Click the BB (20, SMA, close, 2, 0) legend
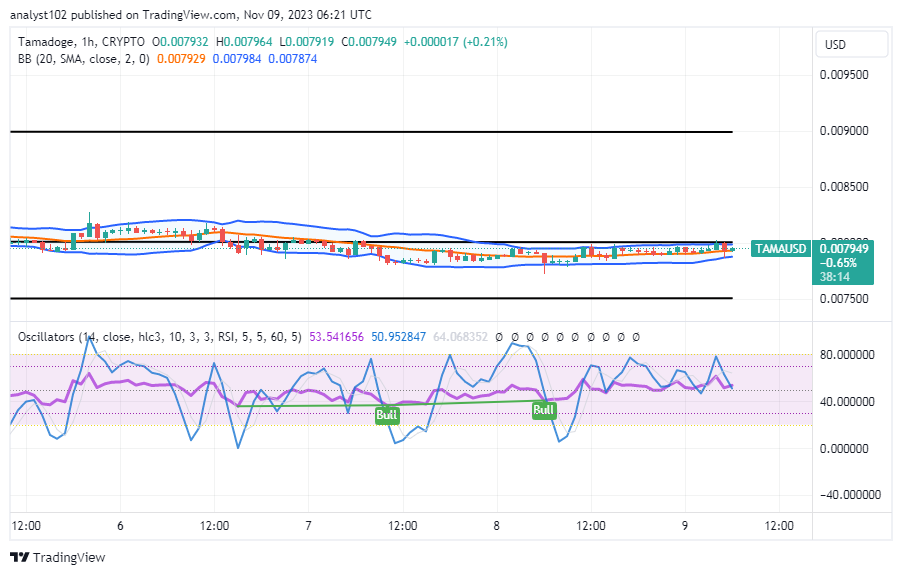The image size is (902, 575). pyautogui.click(x=83, y=59)
